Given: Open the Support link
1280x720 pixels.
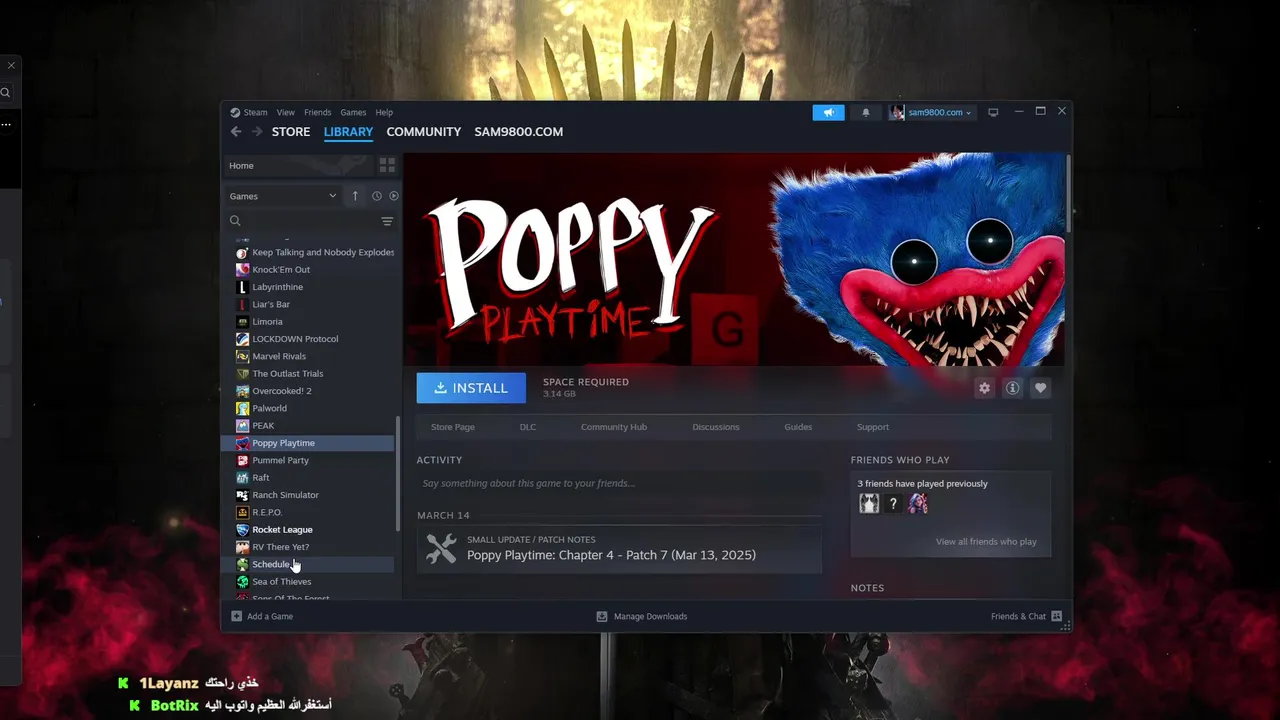Looking at the screenshot, I should click(x=873, y=427).
